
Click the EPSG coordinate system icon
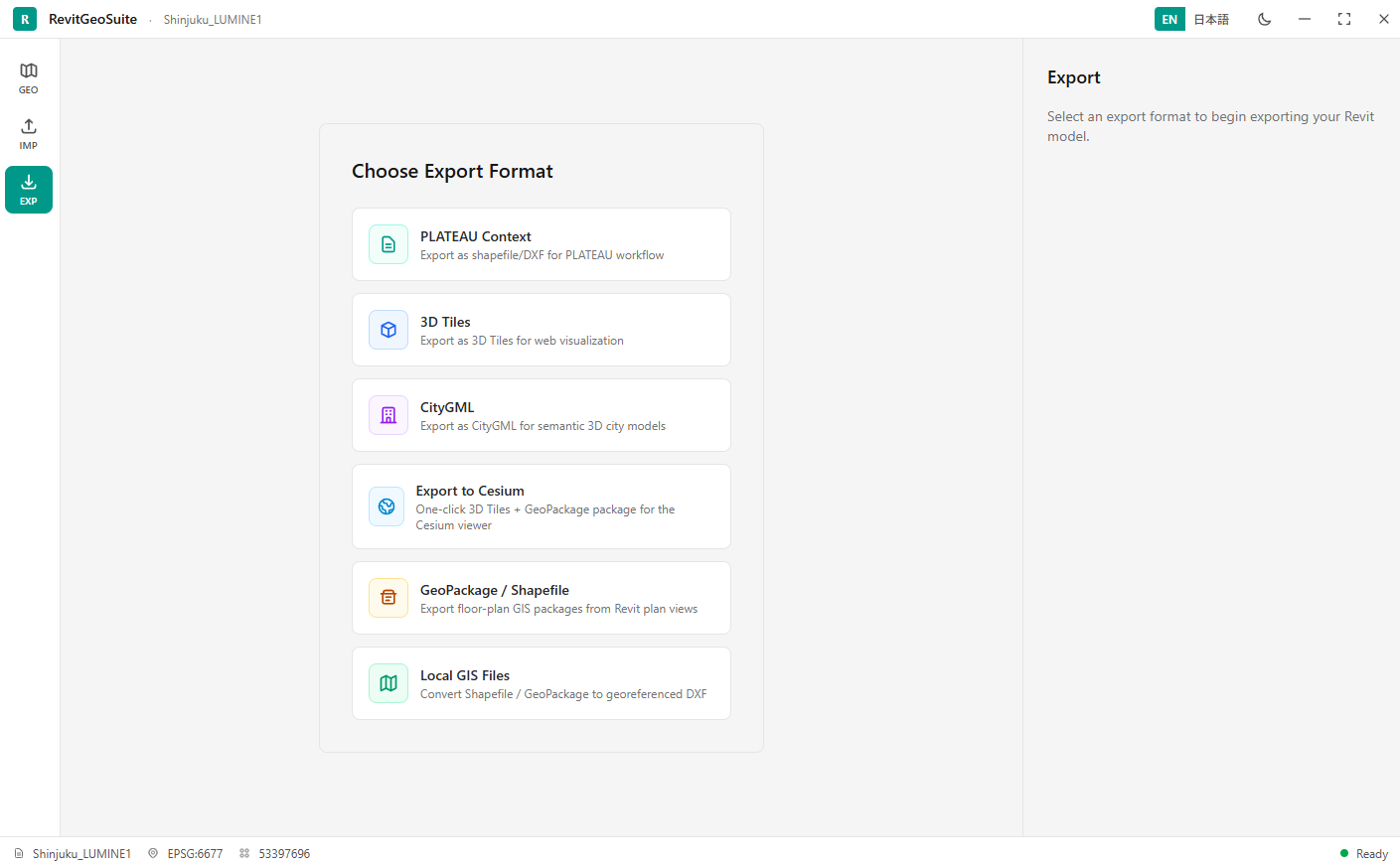pyautogui.click(x=153, y=853)
